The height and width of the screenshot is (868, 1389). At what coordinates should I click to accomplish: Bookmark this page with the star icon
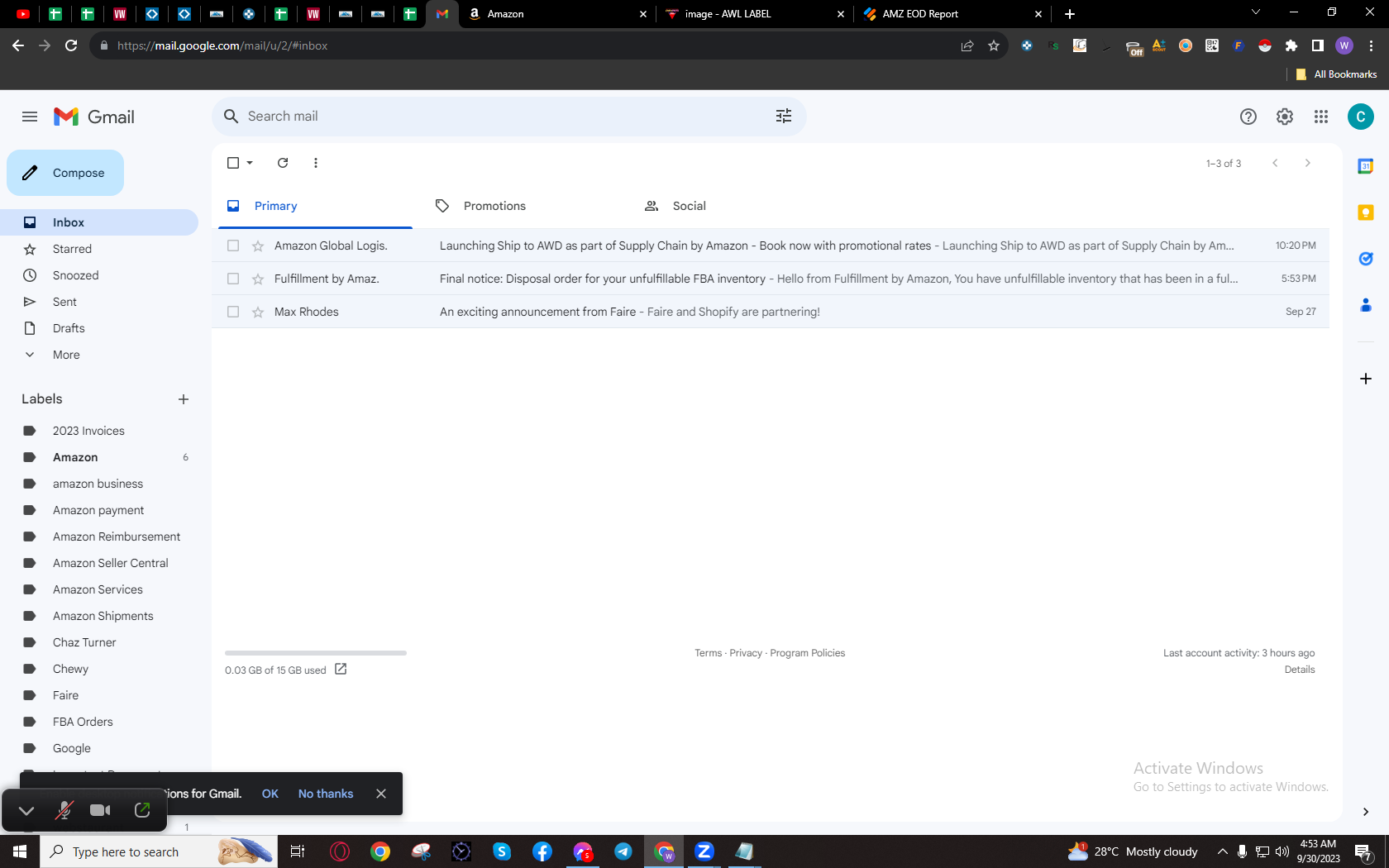point(994,45)
